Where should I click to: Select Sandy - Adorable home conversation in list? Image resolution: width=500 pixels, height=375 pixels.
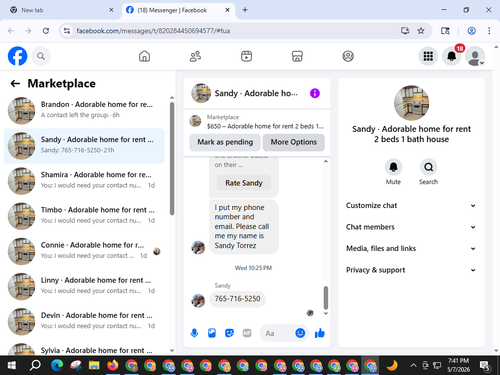click(x=84, y=145)
